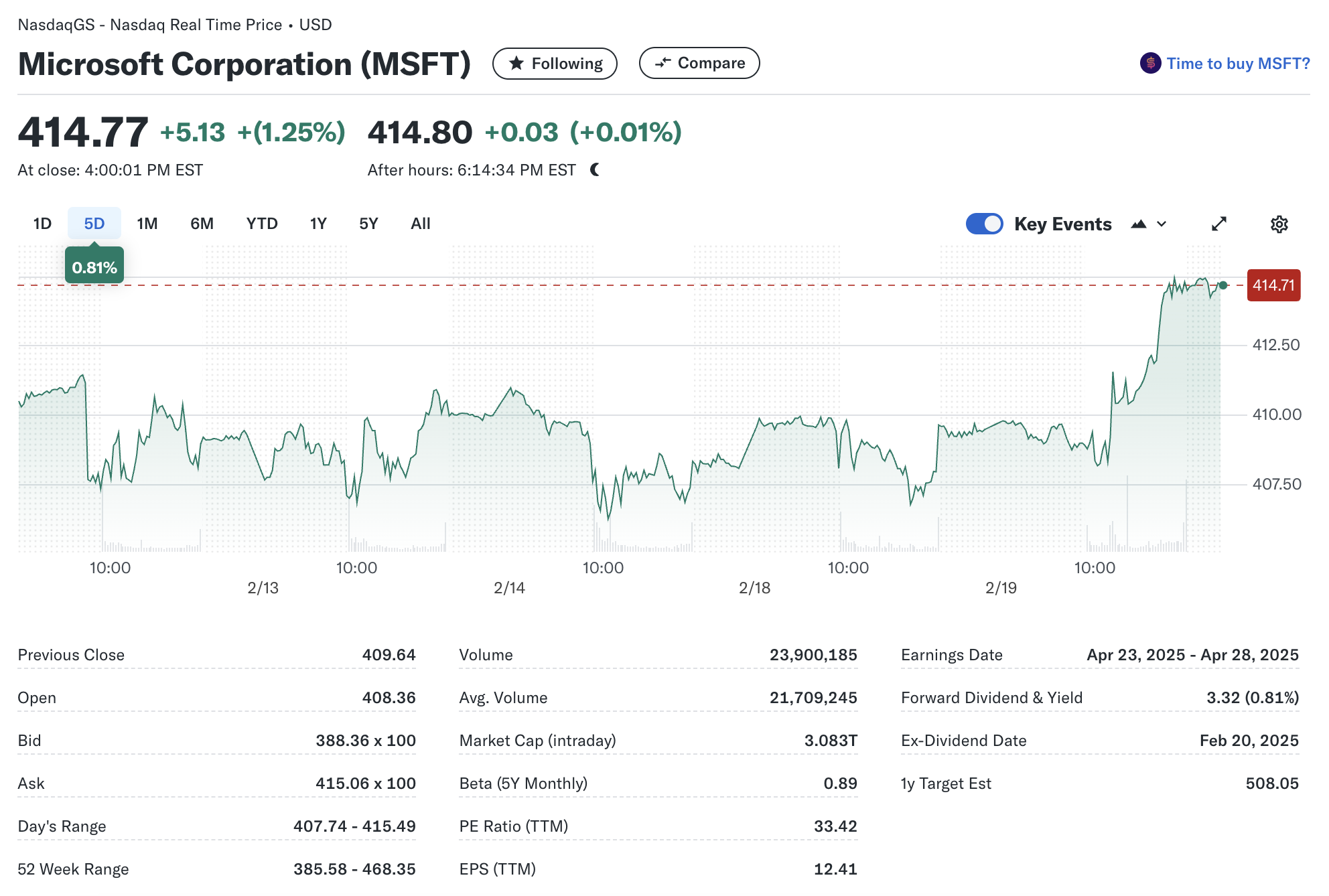Toggle Key Events switch off
This screenshot has height=896, width=1329.
click(x=984, y=224)
